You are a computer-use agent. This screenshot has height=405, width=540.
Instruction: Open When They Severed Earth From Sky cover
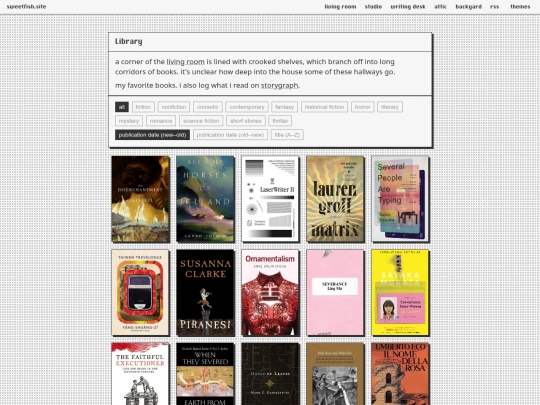(x=205, y=374)
